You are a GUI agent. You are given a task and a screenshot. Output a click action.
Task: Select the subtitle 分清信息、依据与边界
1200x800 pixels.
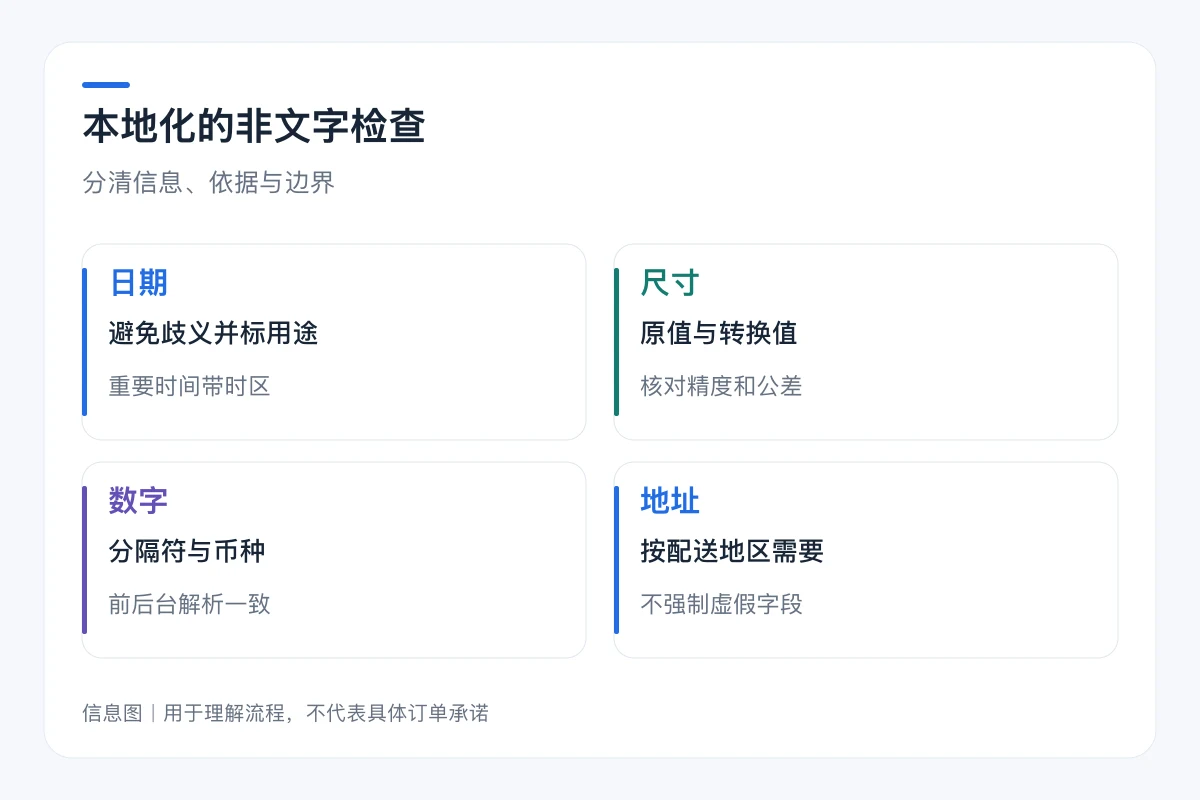(x=208, y=183)
